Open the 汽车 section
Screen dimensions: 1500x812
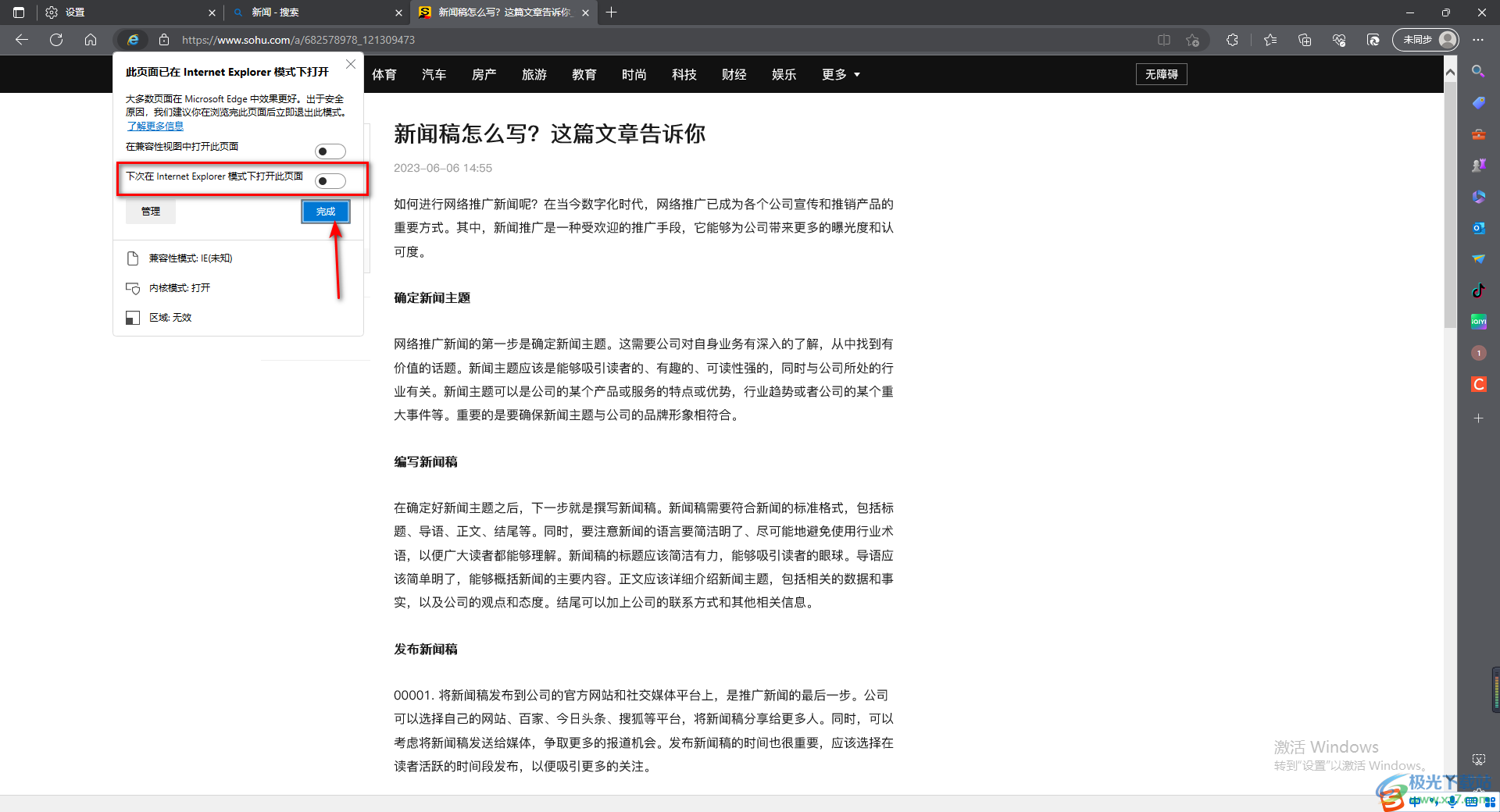pos(434,74)
